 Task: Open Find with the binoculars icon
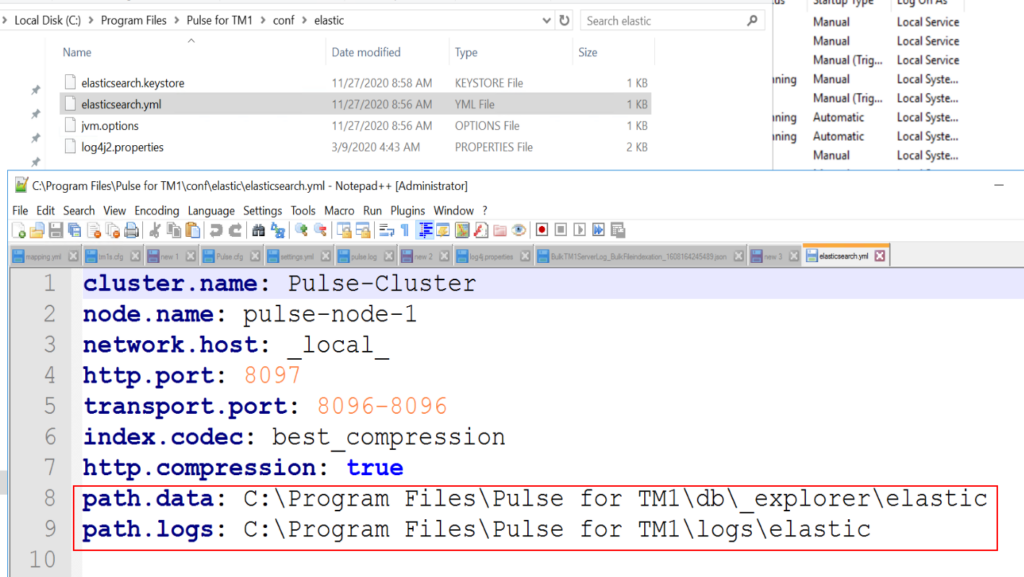(258, 231)
